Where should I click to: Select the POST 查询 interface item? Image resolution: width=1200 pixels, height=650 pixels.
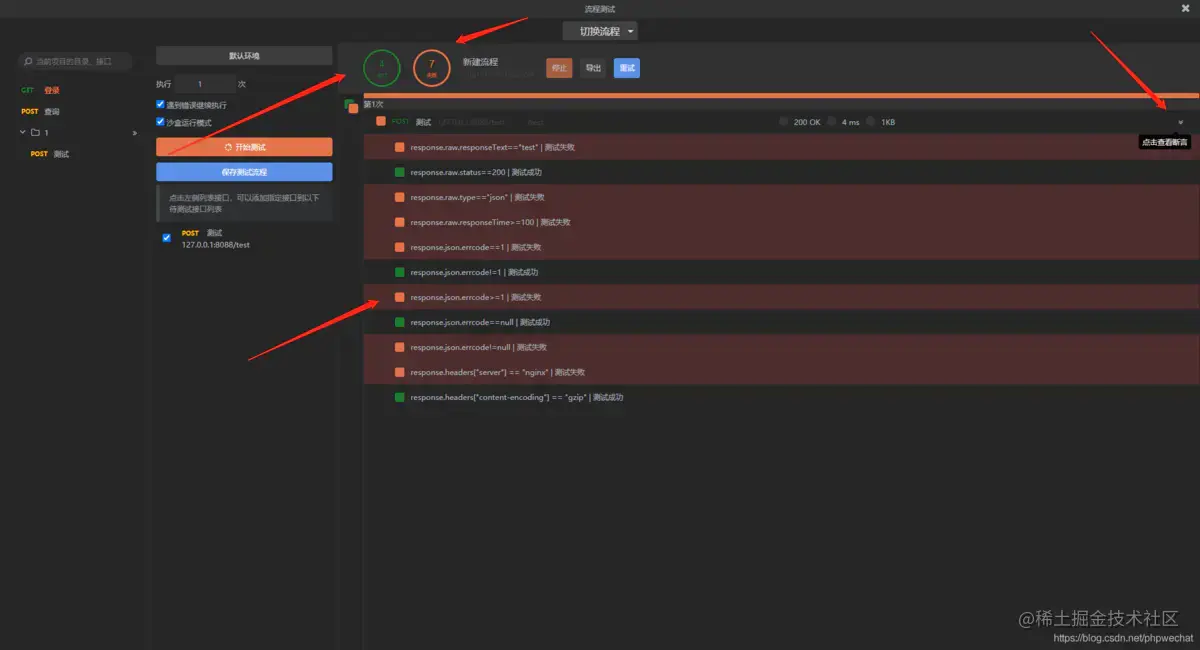pyautogui.click(x=40, y=111)
